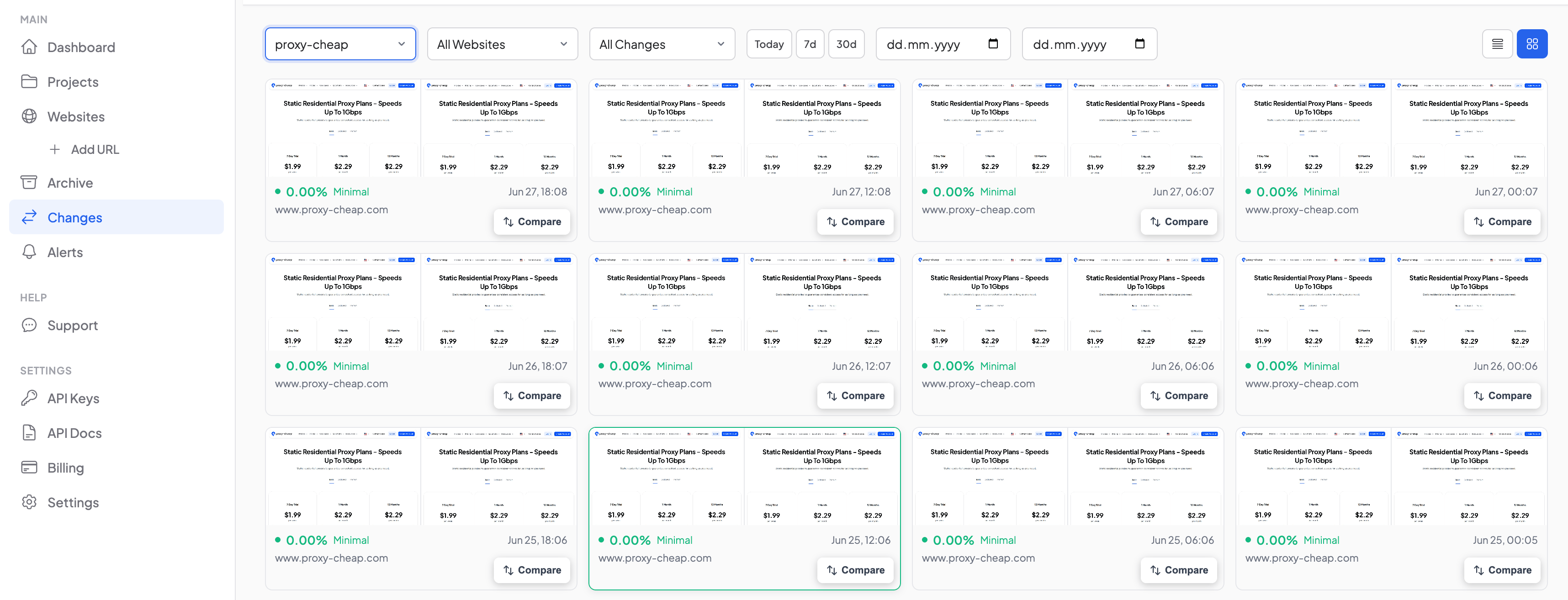The height and width of the screenshot is (600, 1568).
Task: Click www.proxy-cheap.com on Jun 26, 00:06 card
Action: point(1301,384)
